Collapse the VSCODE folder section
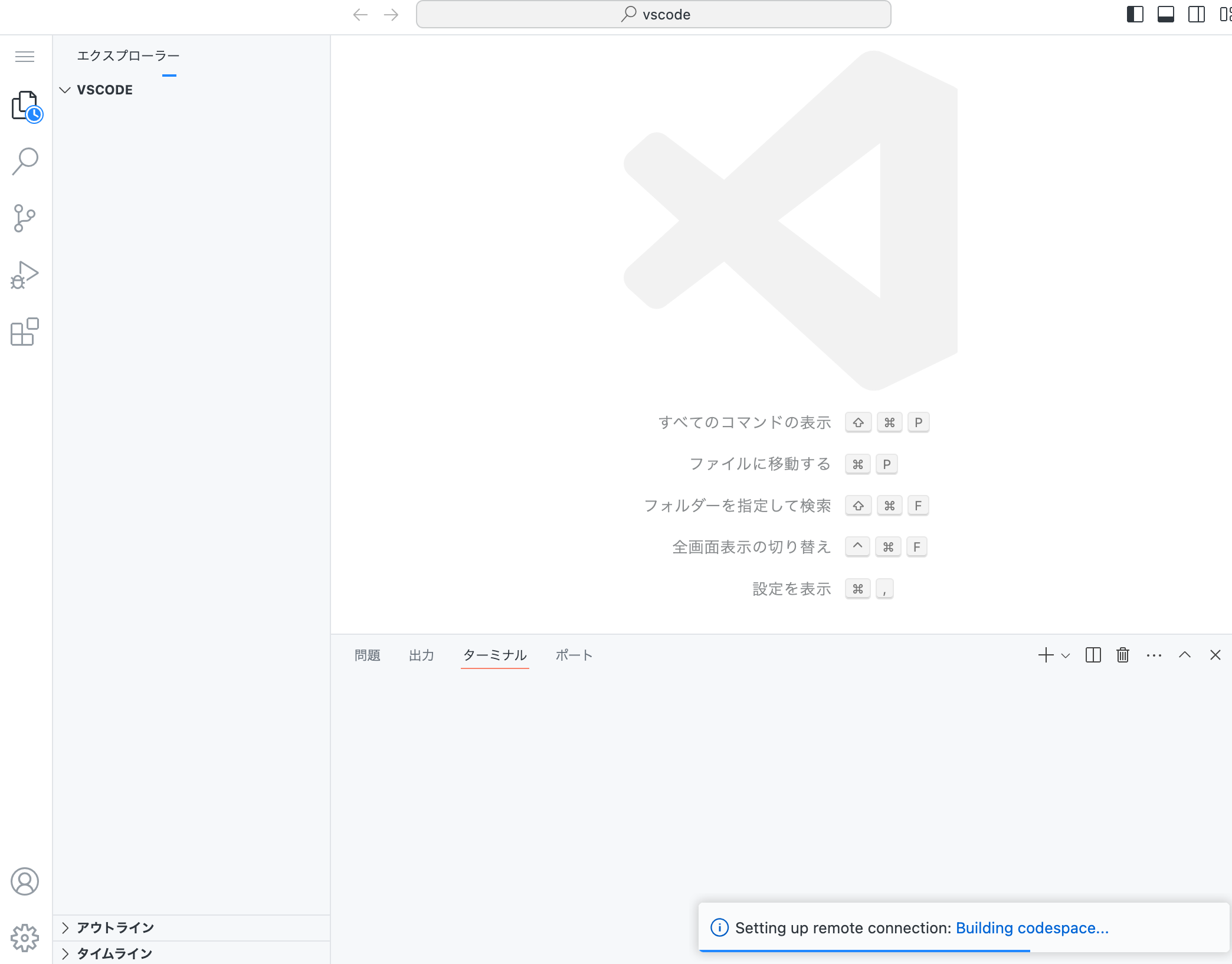1232x964 pixels. click(65, 90)
